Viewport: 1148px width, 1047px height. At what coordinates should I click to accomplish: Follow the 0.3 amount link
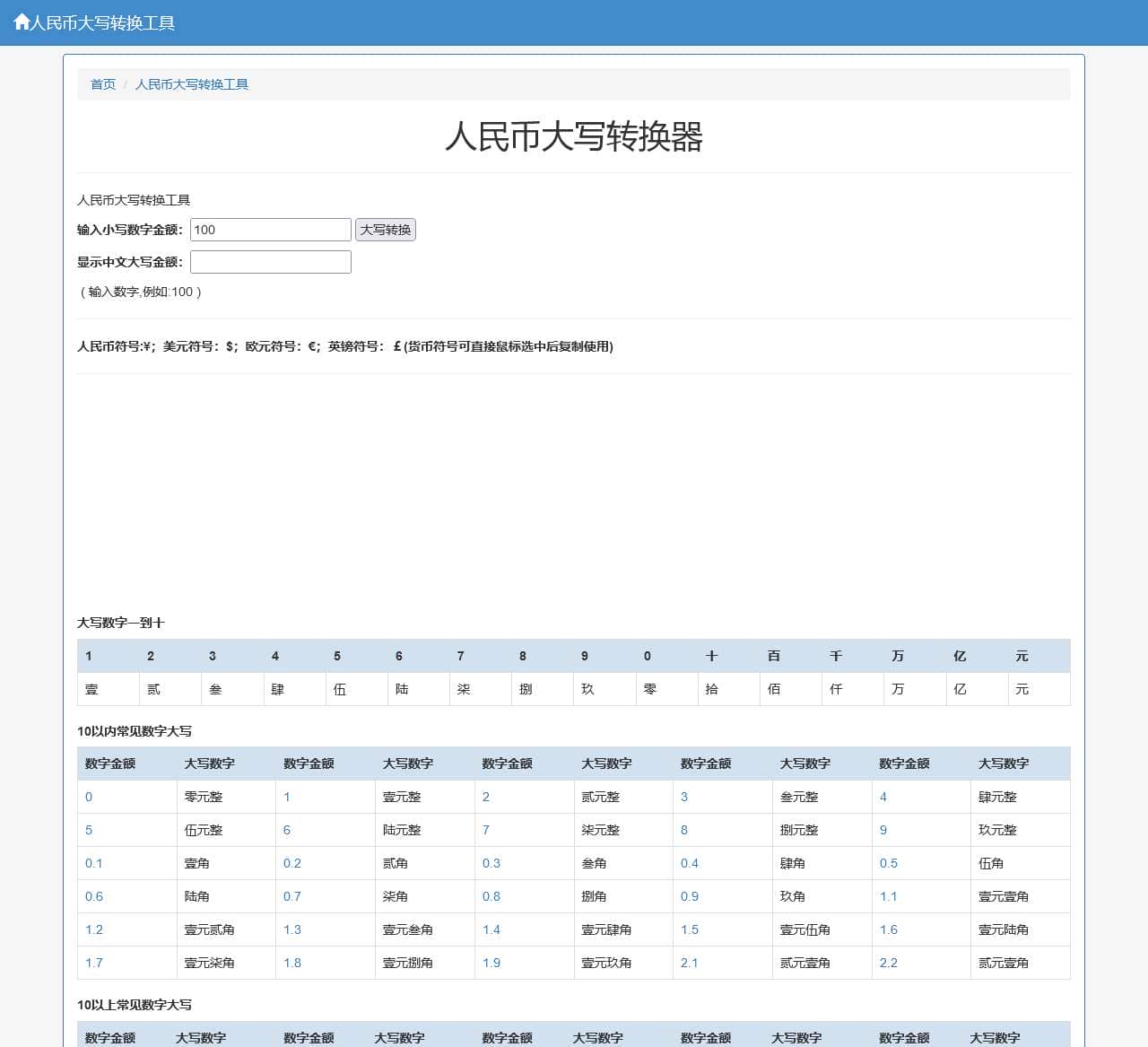(x=491, y=863)
